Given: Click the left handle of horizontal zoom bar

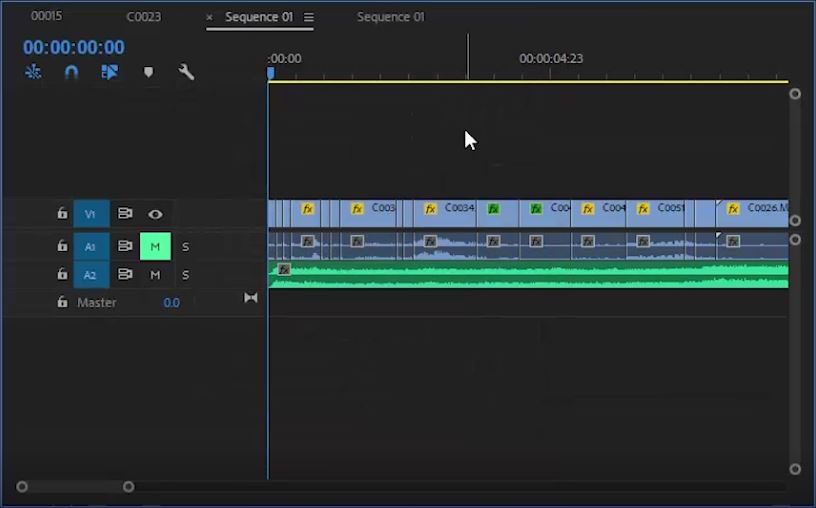Looking at the screenshot, I should click(22, 487).
